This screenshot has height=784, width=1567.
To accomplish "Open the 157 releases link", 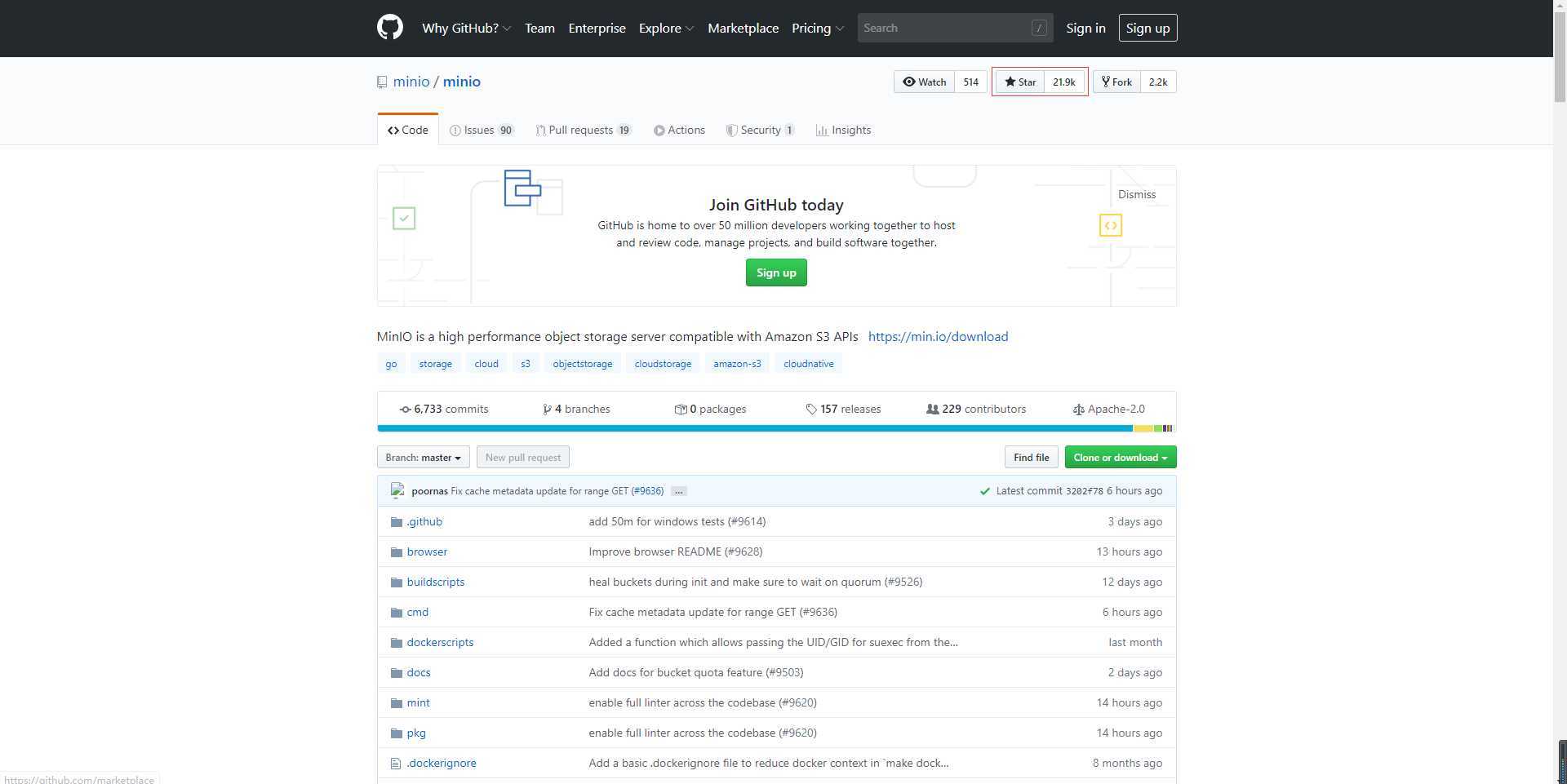I will point(843,409).
